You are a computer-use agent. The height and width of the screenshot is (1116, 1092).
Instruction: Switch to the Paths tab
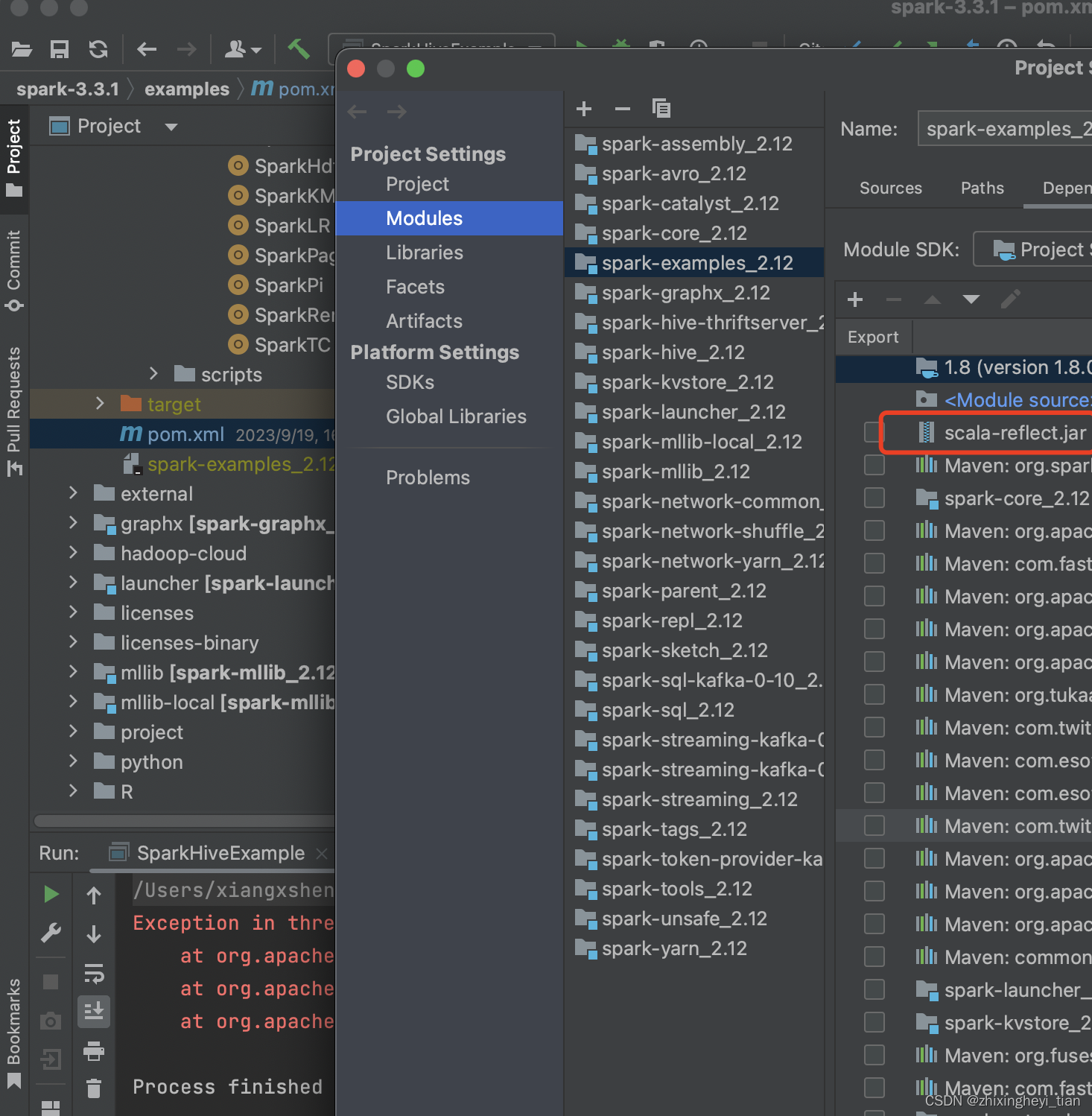[982, 188]
